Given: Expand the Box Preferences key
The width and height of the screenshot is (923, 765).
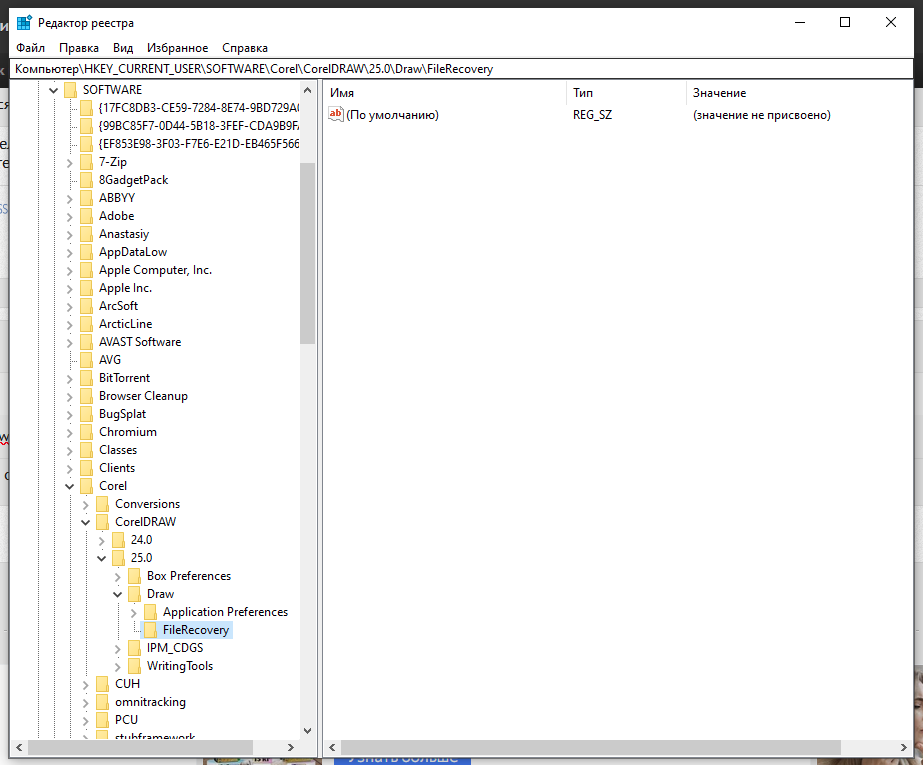Looking at the screenshot, I should click(x=118, y=577).
